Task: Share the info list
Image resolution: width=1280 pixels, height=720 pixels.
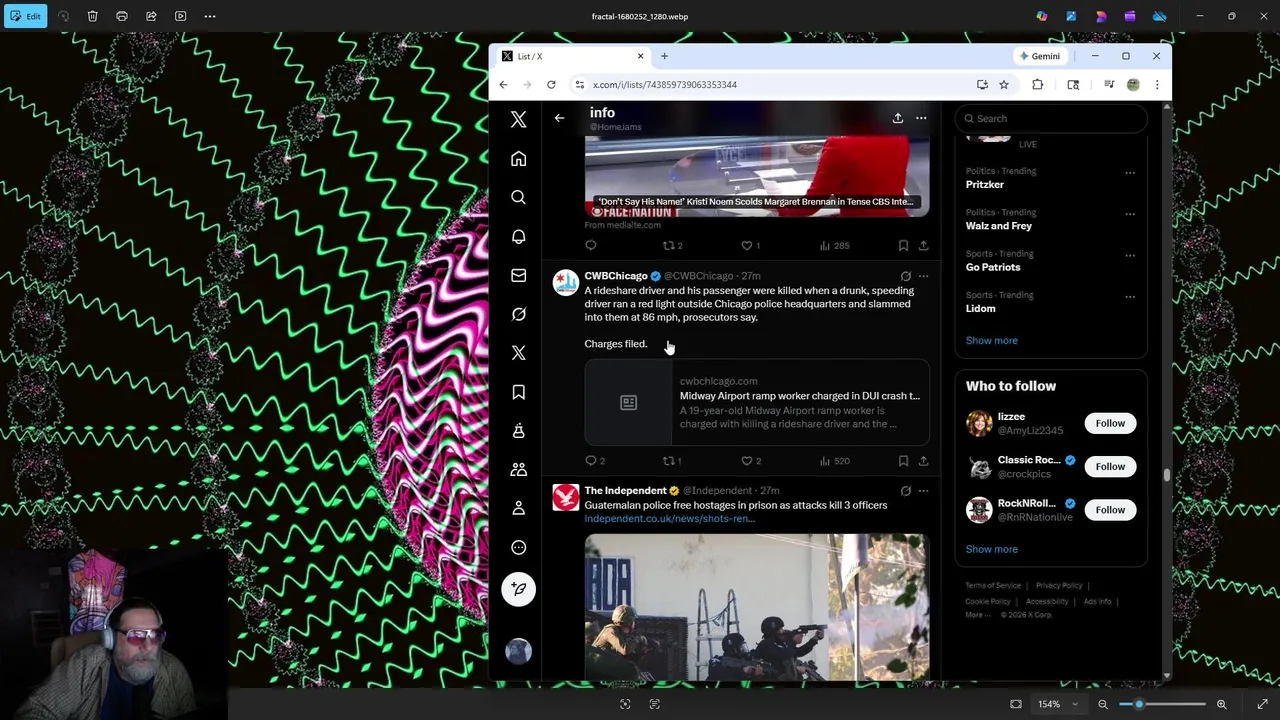Action: [x=897, y=118]
